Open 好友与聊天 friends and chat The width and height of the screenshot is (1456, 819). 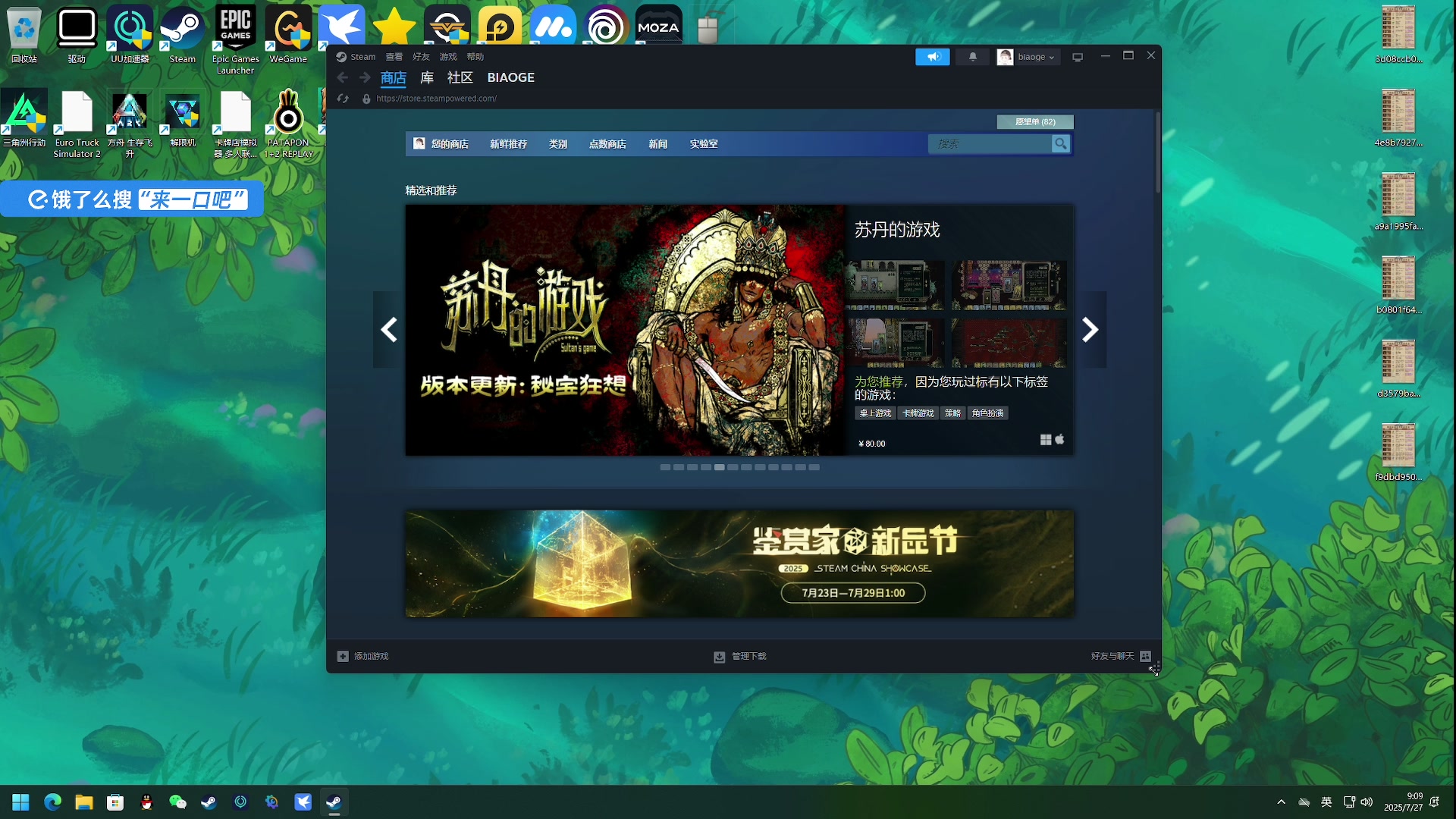click(x=1121, y=657)
